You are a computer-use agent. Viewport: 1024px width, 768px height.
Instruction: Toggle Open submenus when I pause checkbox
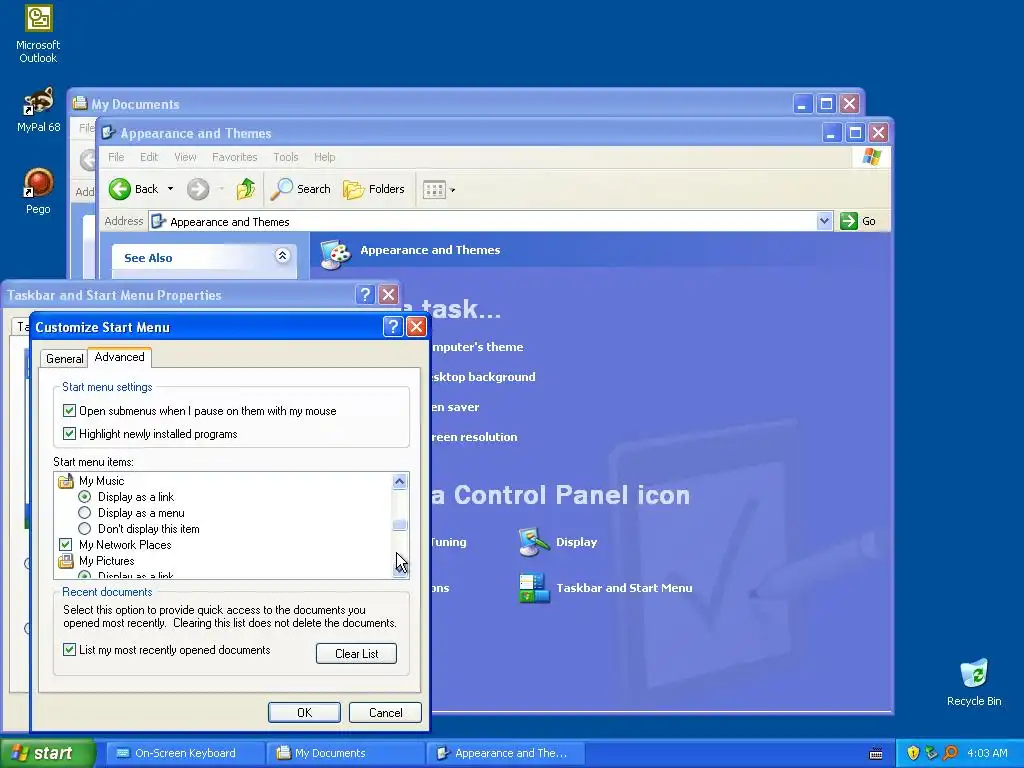pos(69,411)
